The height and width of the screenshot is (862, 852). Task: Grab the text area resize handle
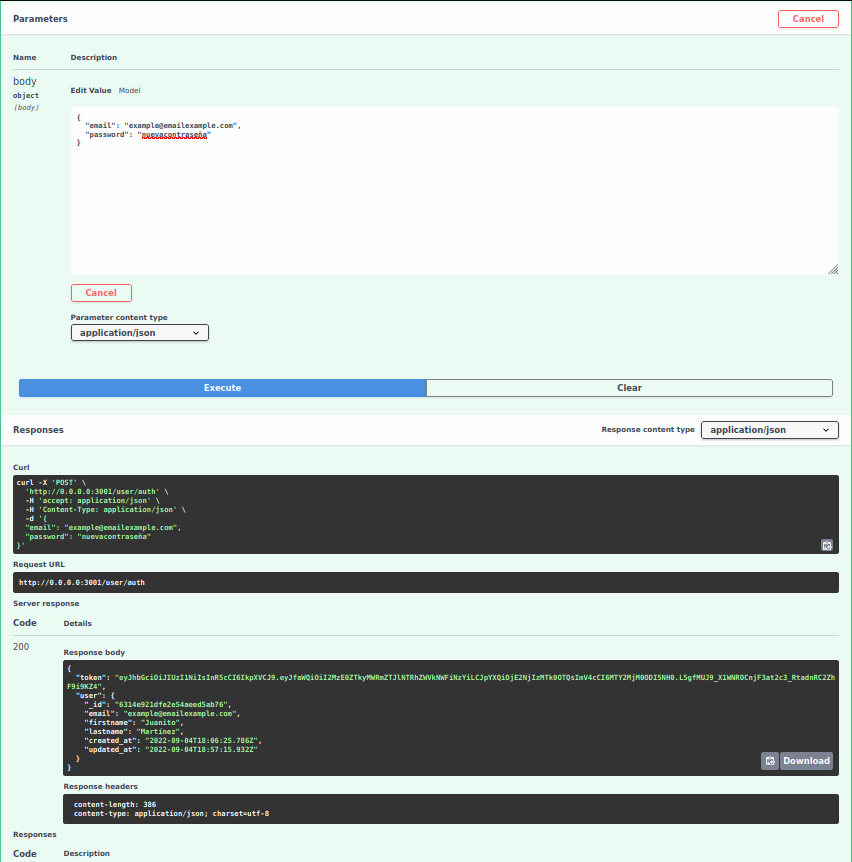pos(833,269)
